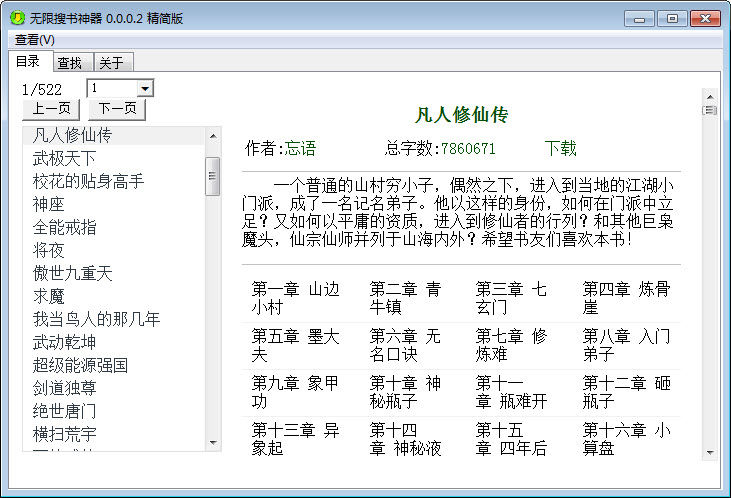Viewport: 731px width, 498px height.
Task: Click the 下载 download link
Action: click(x=560, y=148)
